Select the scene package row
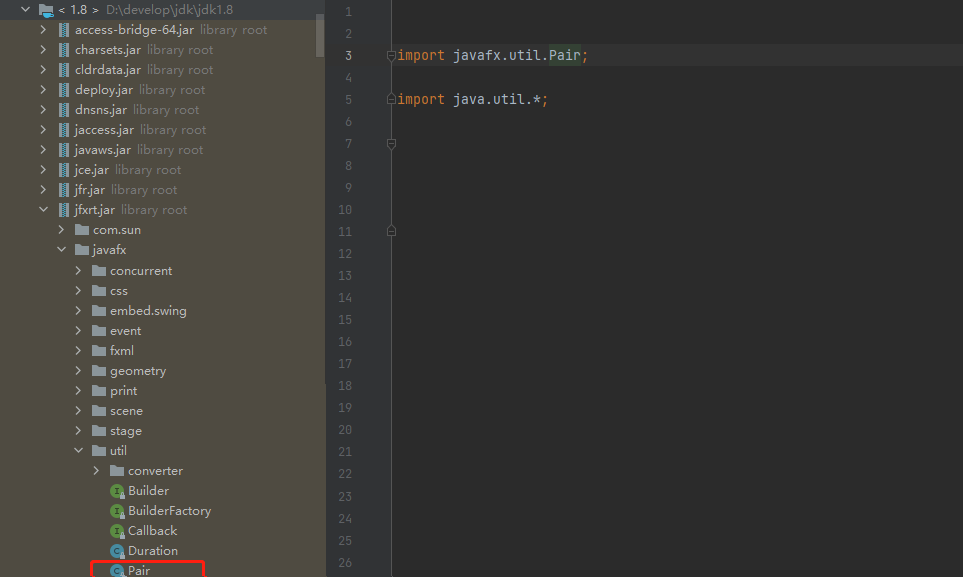The image size is (963, 577). pos(162,410)
